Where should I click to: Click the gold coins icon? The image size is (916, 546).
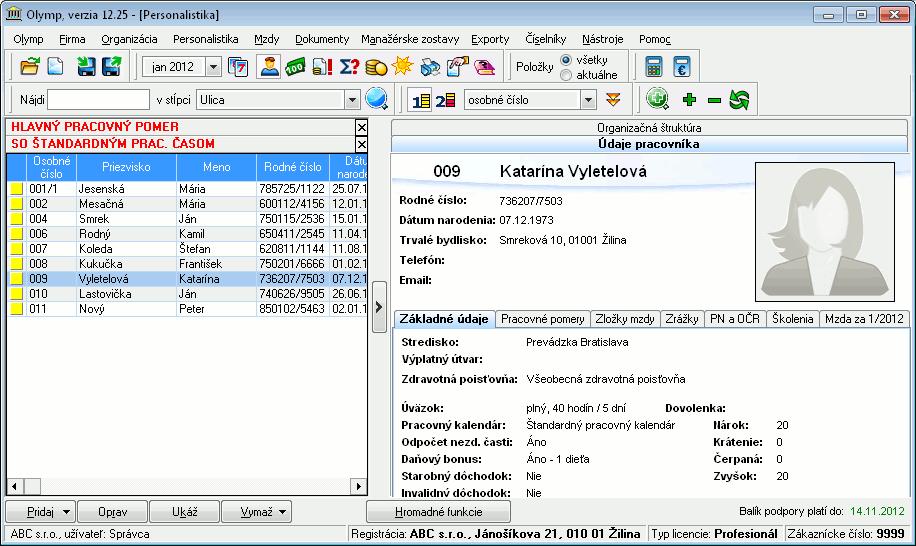(x=376, y=67)
